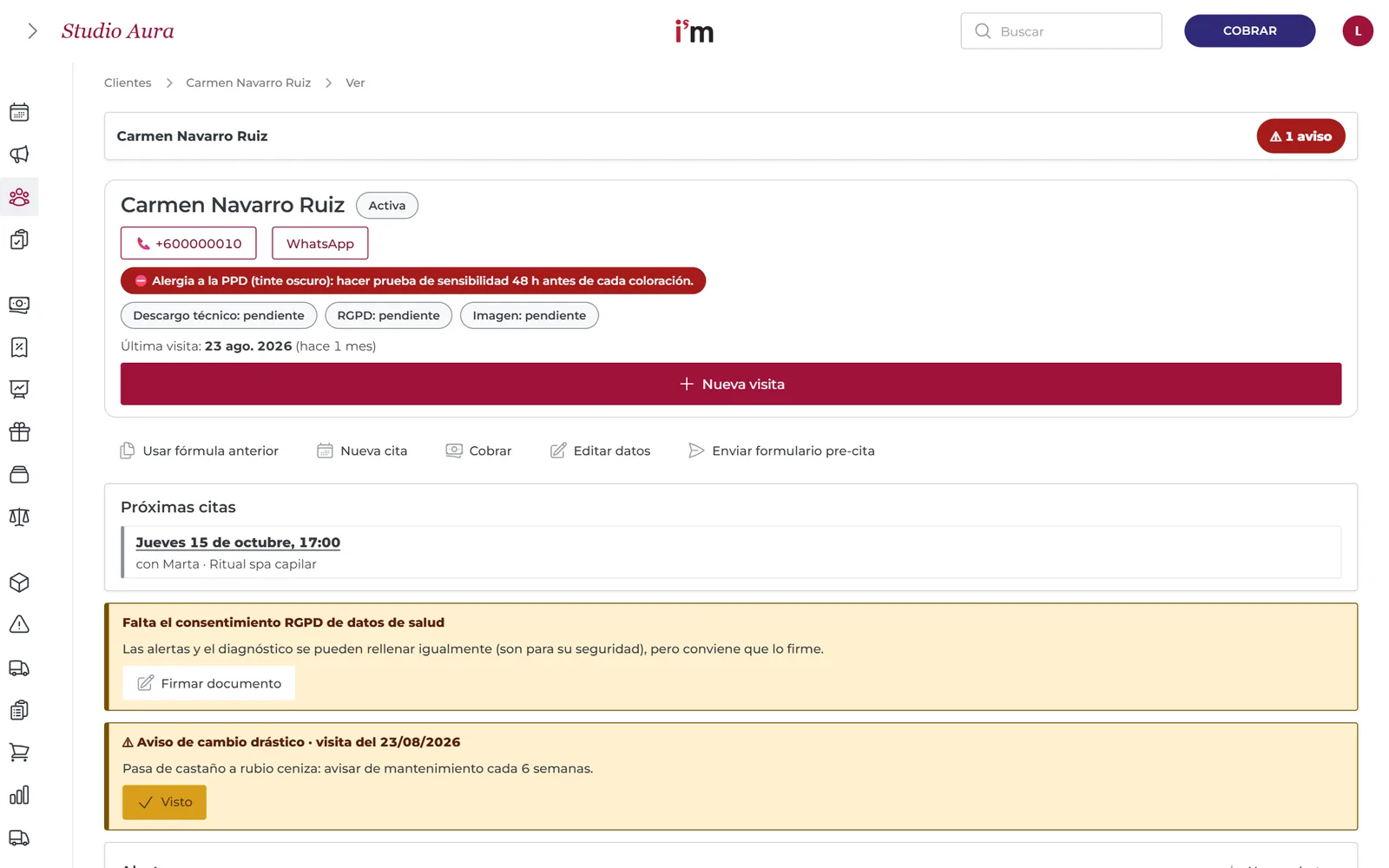This screenshot has width=1389, height=868.
Task: Click Firmar documento button
Action: pos(209,683)
